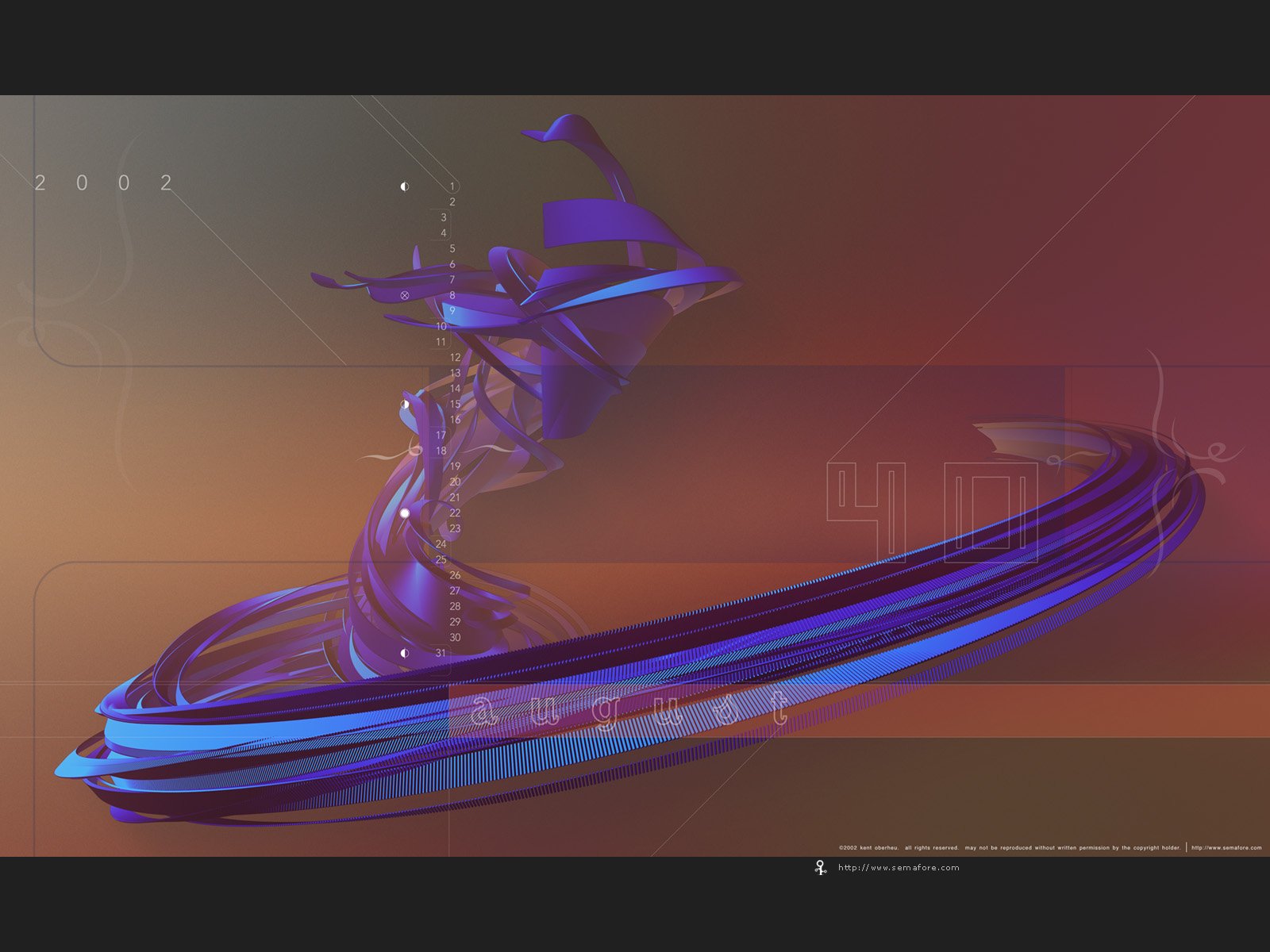Viewport: 1270px width, 952px height.
Task: Click the "©2002 kent oberheu" copyright notice
Action: [869, 847]
